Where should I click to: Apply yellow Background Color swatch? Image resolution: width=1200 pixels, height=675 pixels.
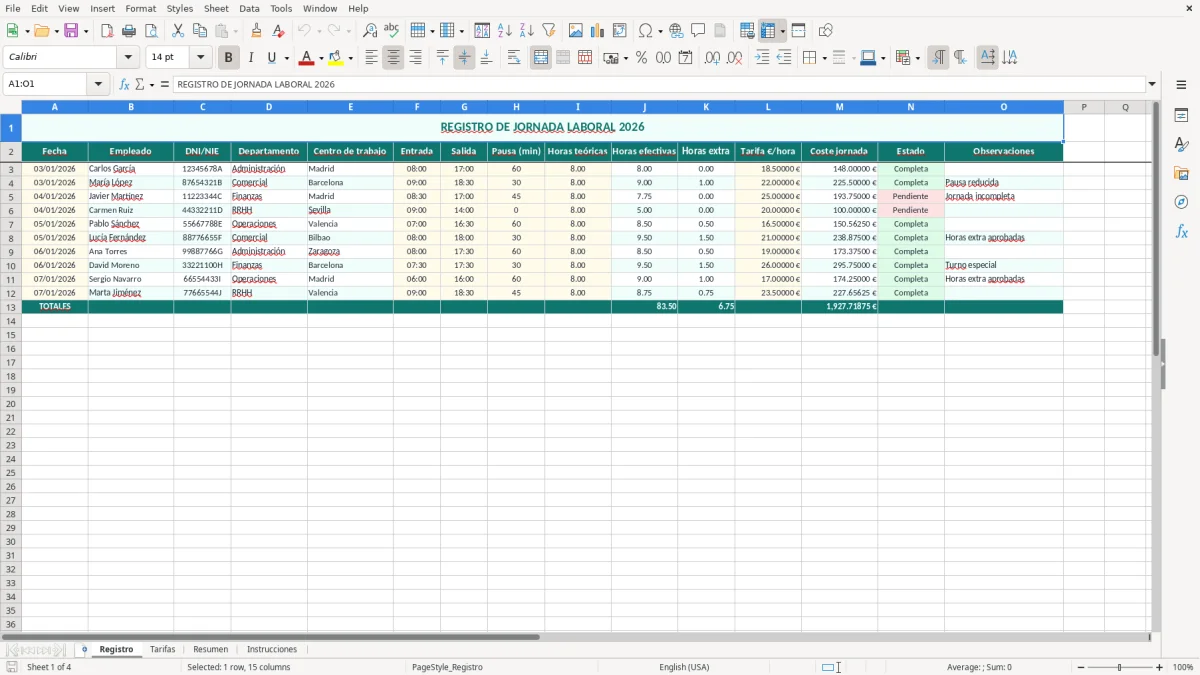(x=335, y=58)
